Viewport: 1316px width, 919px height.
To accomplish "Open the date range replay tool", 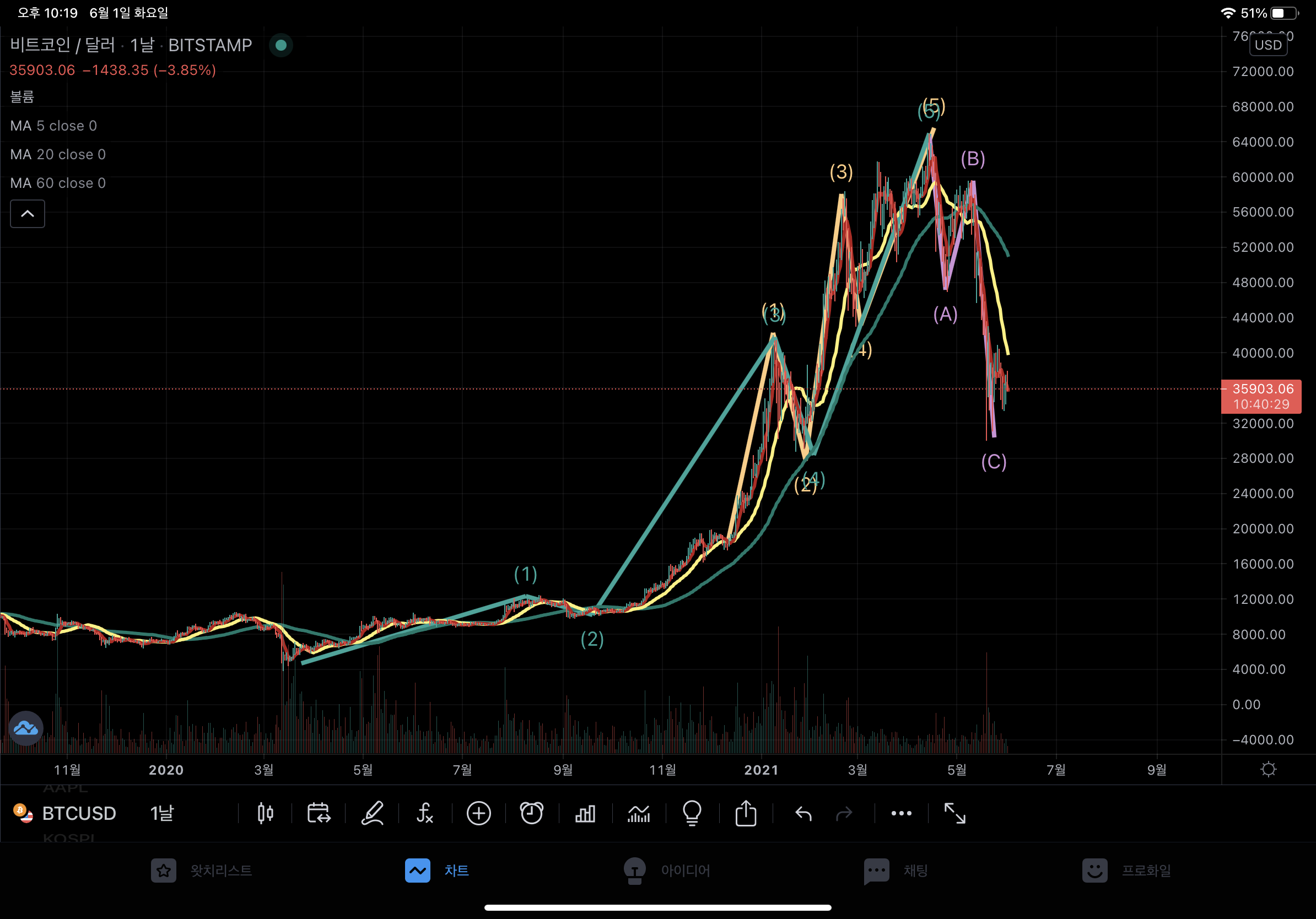I will pyautogui.click(x=318, y=813).
